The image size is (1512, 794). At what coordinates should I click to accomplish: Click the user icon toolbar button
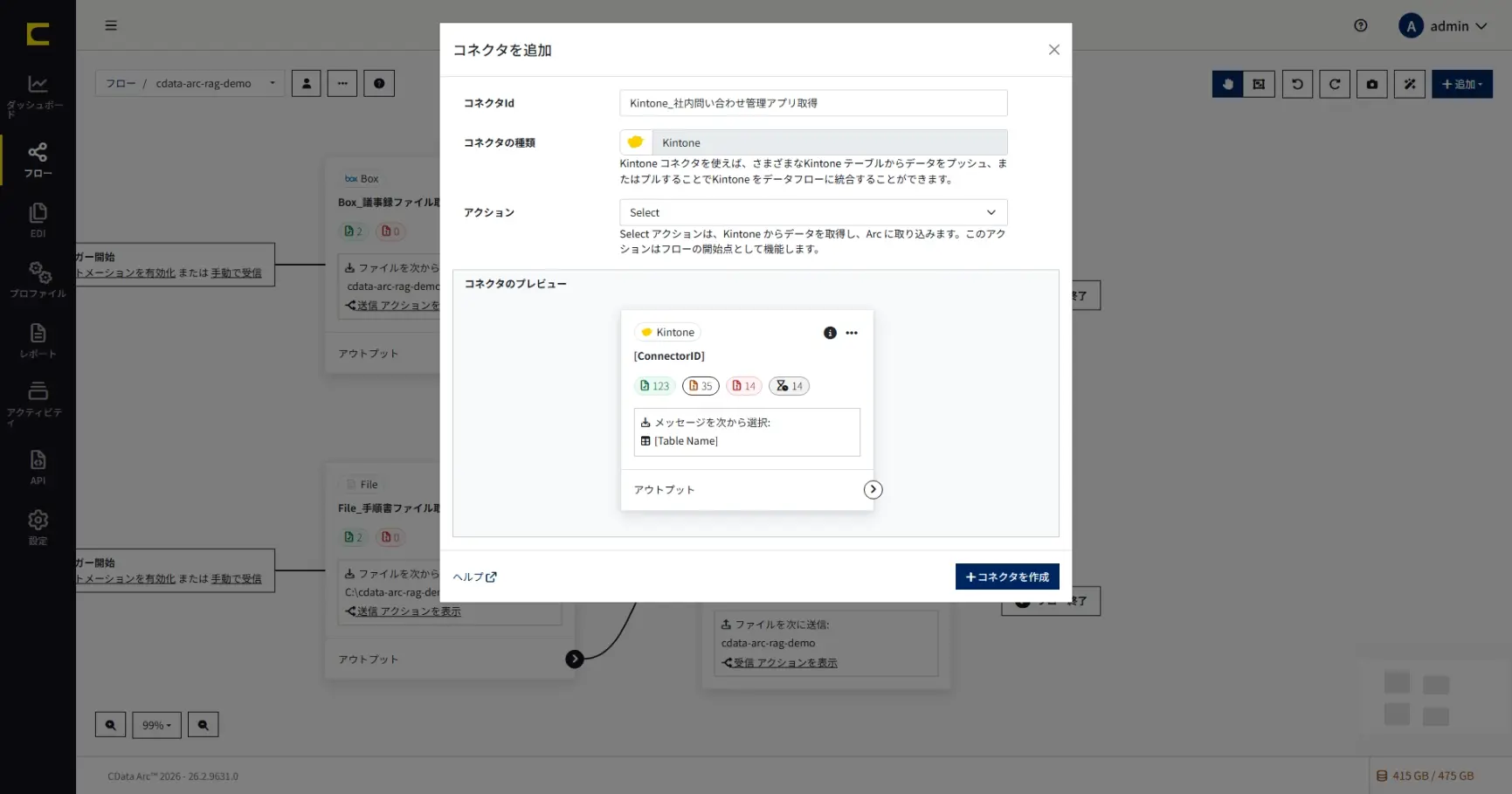click(x=306, y=84)
